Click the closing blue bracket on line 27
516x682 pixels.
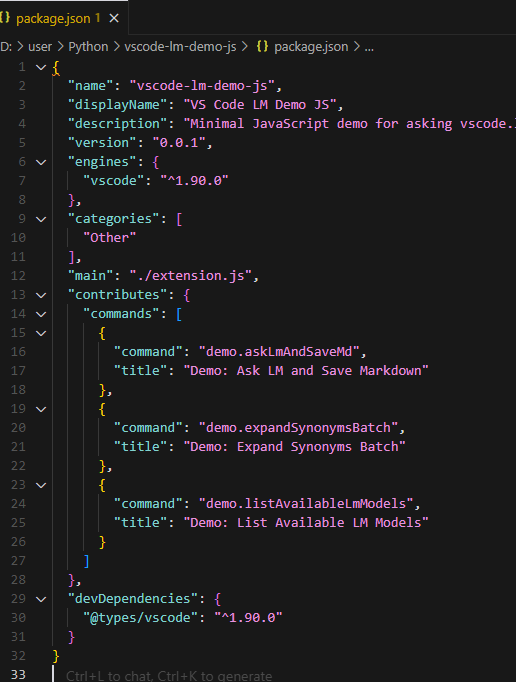(x=87, y=561)
